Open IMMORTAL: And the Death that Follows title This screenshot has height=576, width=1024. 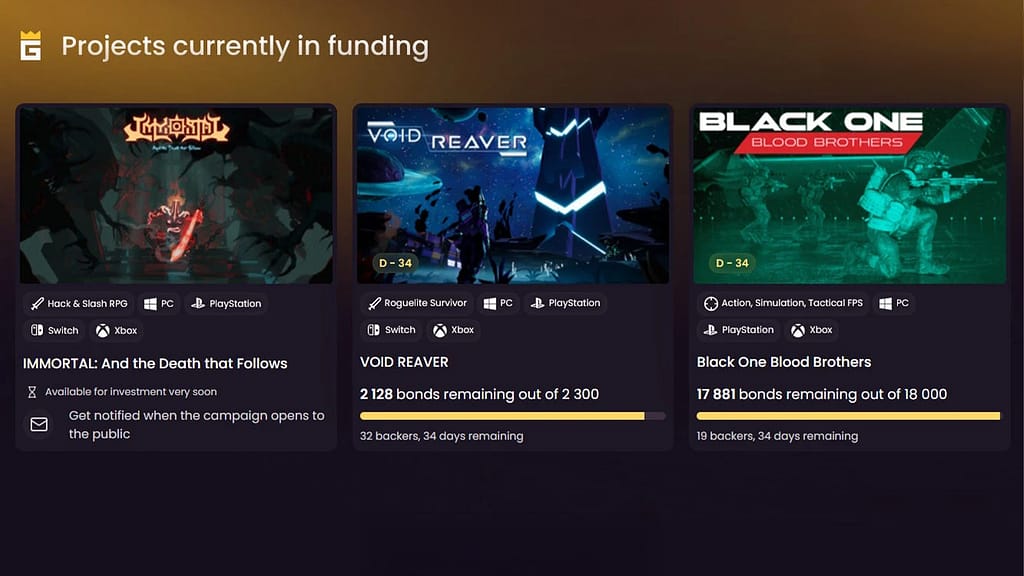pyautogui.click(x=155, y=363)
